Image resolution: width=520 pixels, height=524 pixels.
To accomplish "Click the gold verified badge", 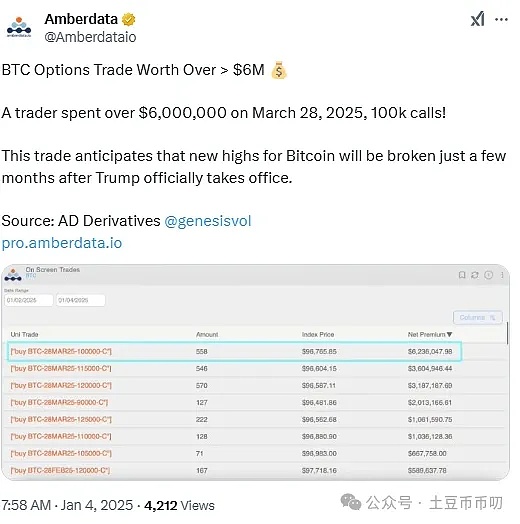I will [128, 19].
